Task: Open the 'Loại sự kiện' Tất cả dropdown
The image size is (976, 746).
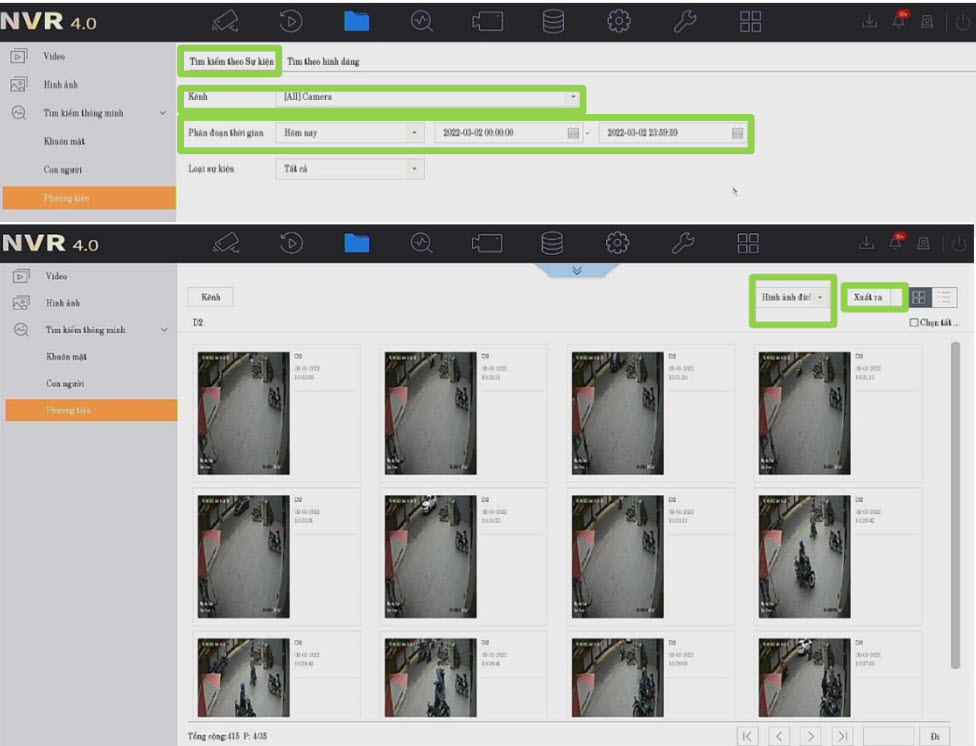Action: tap(349, 169)
